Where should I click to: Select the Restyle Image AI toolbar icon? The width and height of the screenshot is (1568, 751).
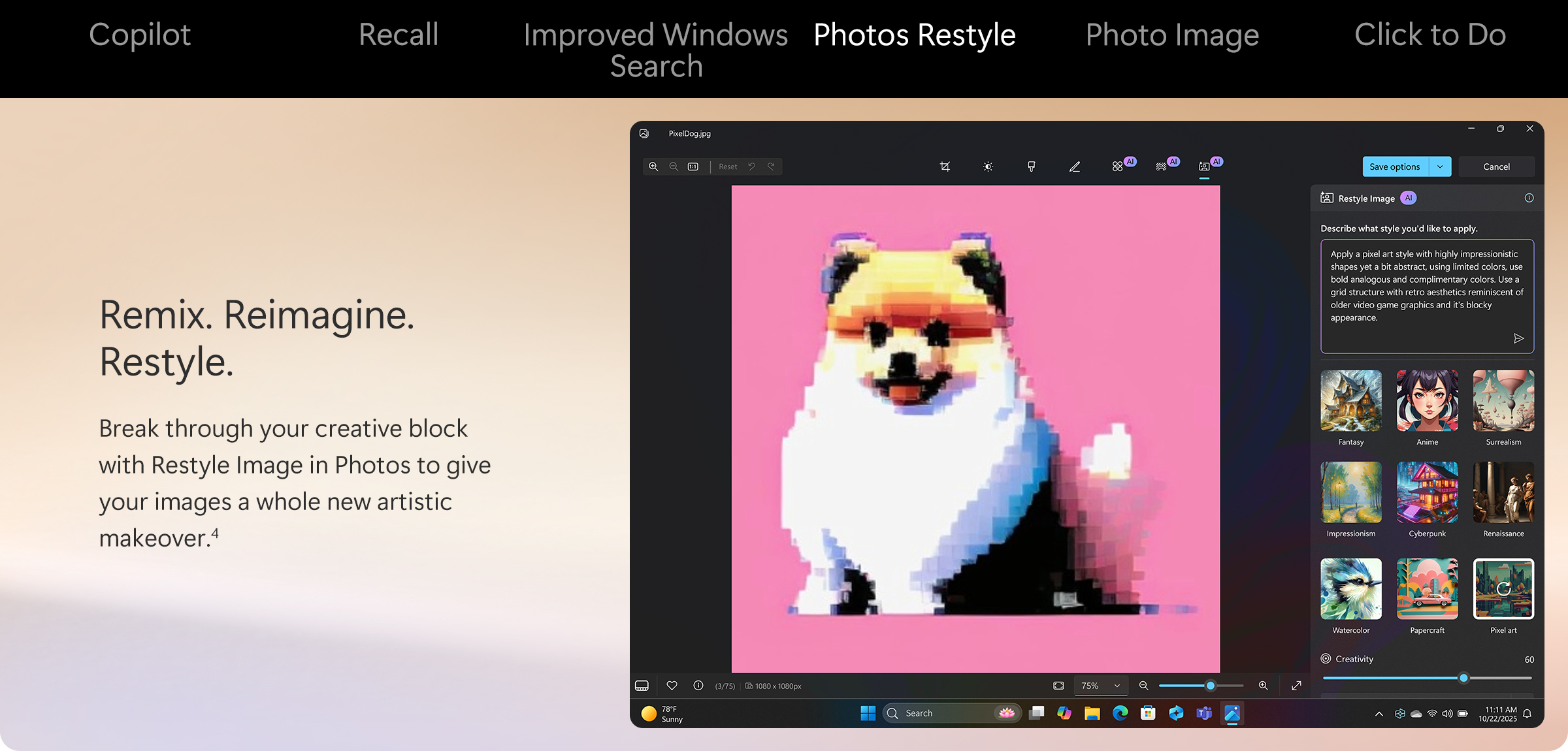pos(1204,167)
